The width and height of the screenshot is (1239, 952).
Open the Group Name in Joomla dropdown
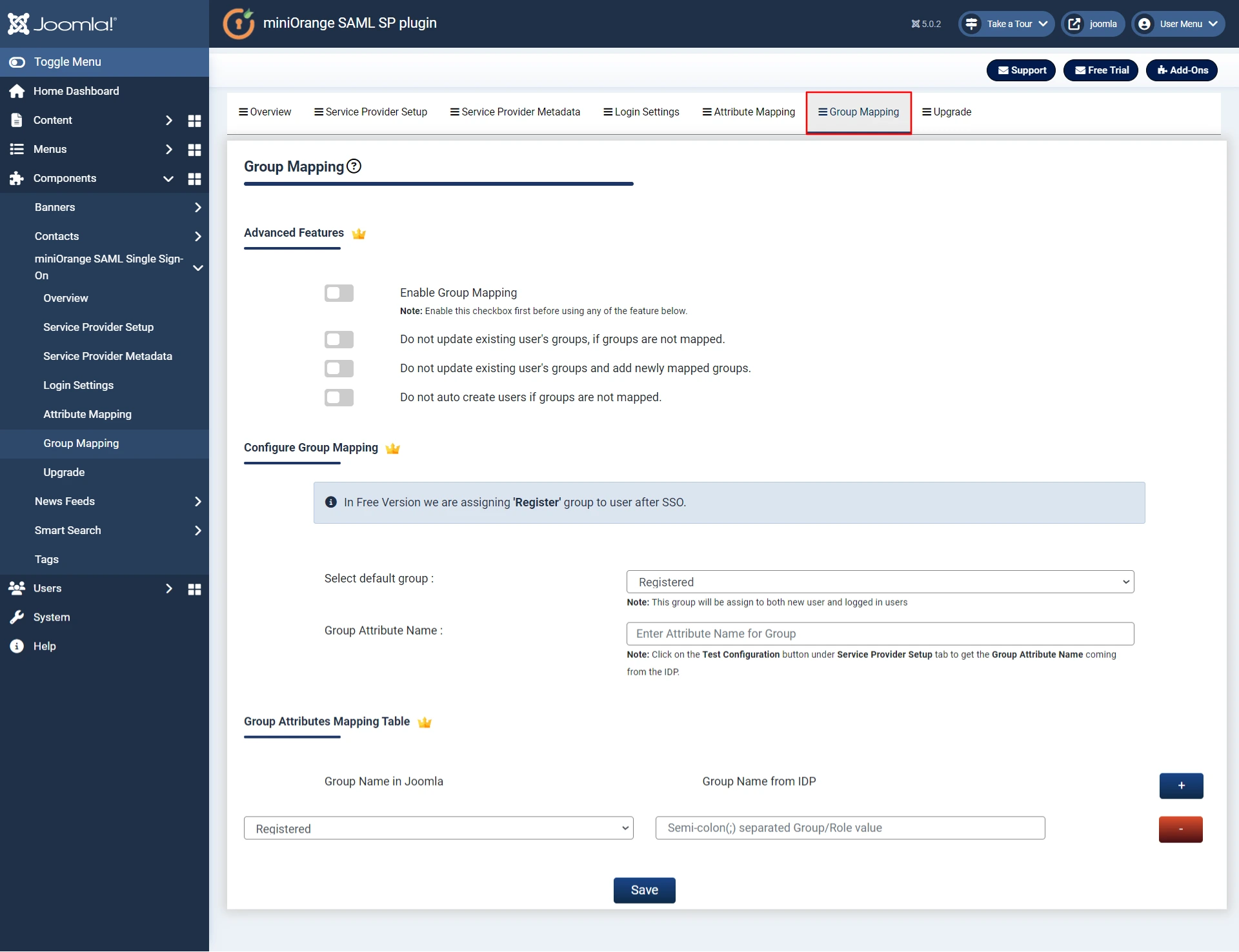tap(439, 828)
